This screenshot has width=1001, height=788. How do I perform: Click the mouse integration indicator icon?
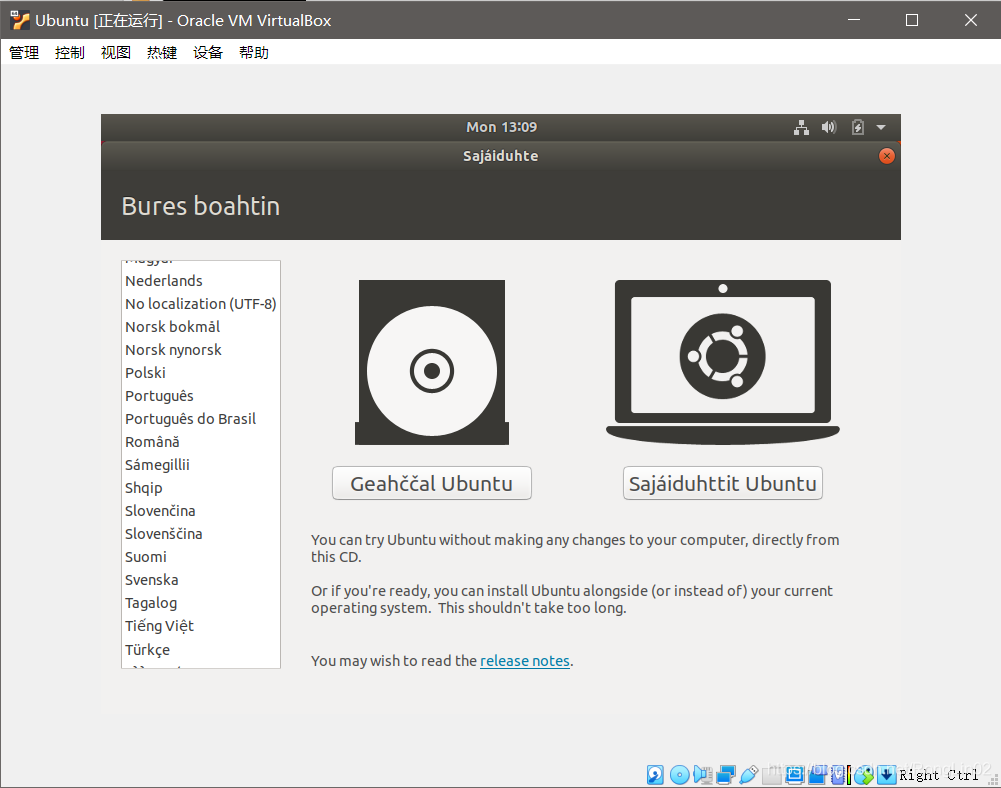pyautogui.click(x=863, y=775)
